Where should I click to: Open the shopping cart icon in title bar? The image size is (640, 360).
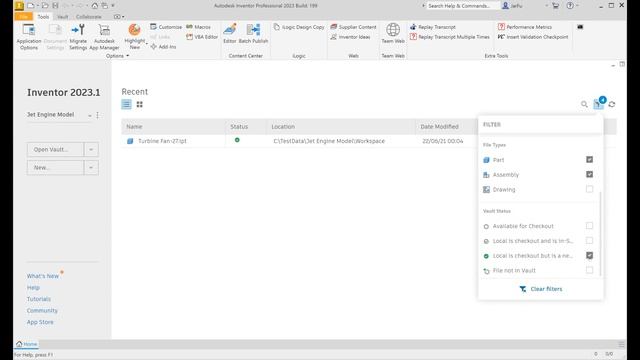coord(555,6)
